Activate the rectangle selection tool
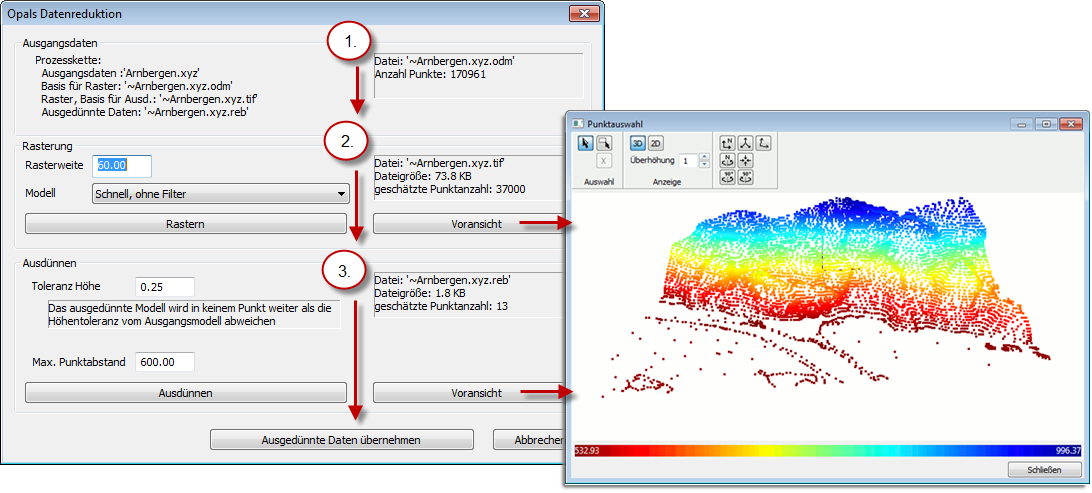 click(x=604, y=144)
